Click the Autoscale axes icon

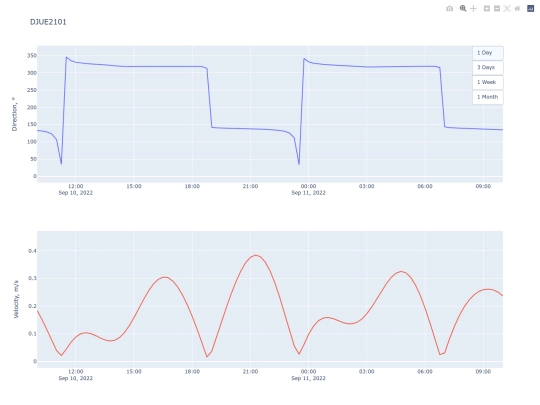coord(507,9)
